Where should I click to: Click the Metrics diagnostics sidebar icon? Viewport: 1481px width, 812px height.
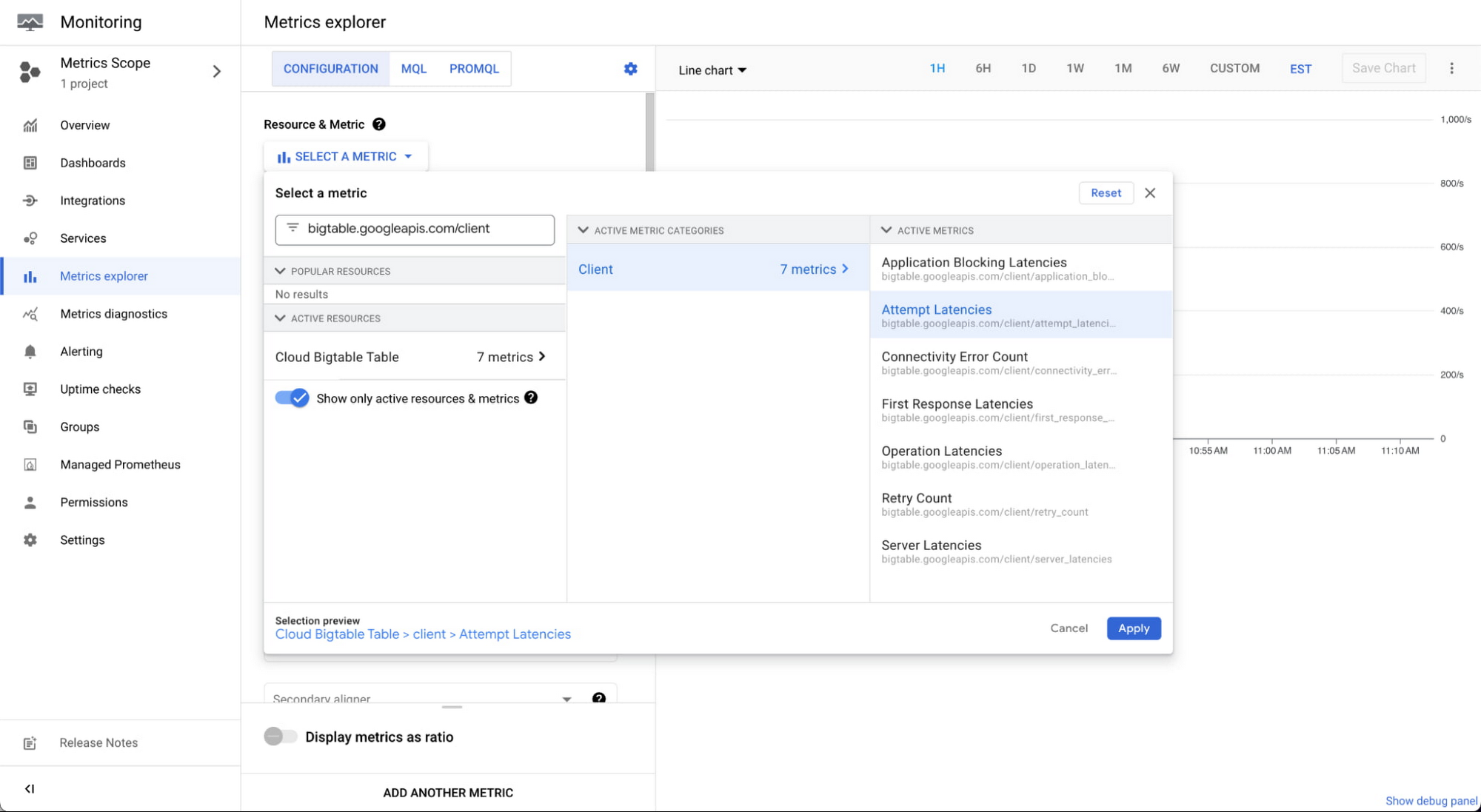tap(28, 313)
